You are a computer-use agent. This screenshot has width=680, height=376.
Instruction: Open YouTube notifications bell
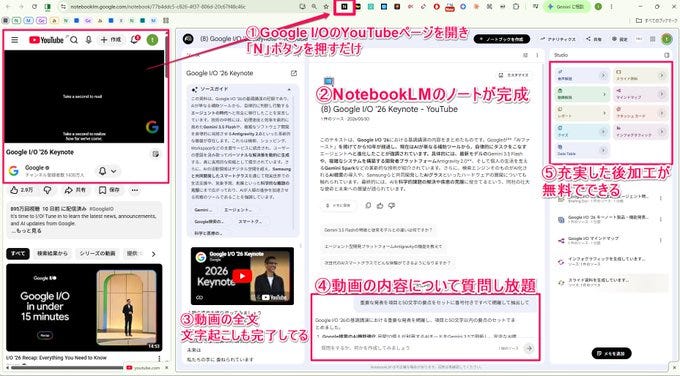[135, 40]
